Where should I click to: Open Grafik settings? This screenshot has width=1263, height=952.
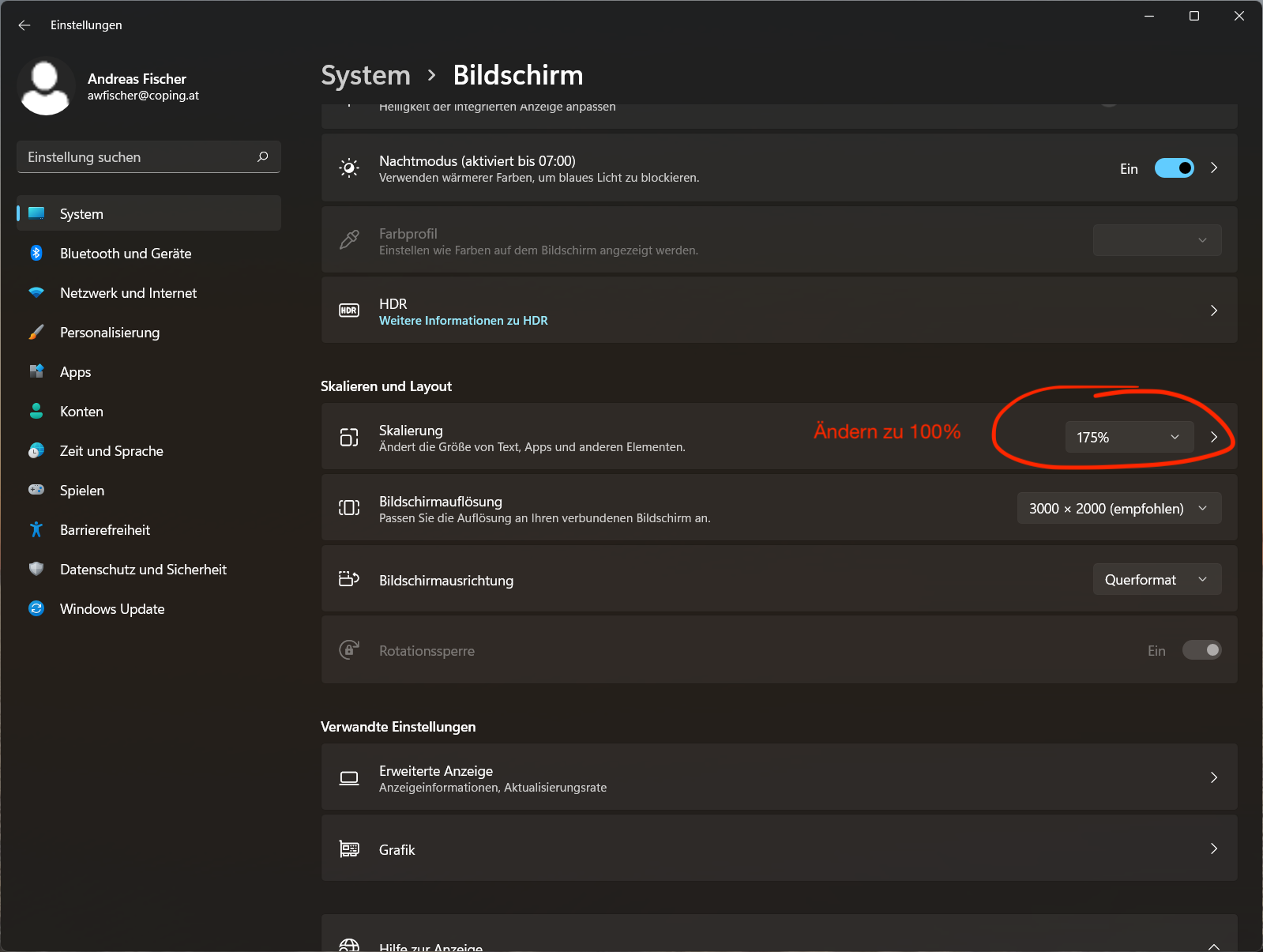click(x=779, y=849)
